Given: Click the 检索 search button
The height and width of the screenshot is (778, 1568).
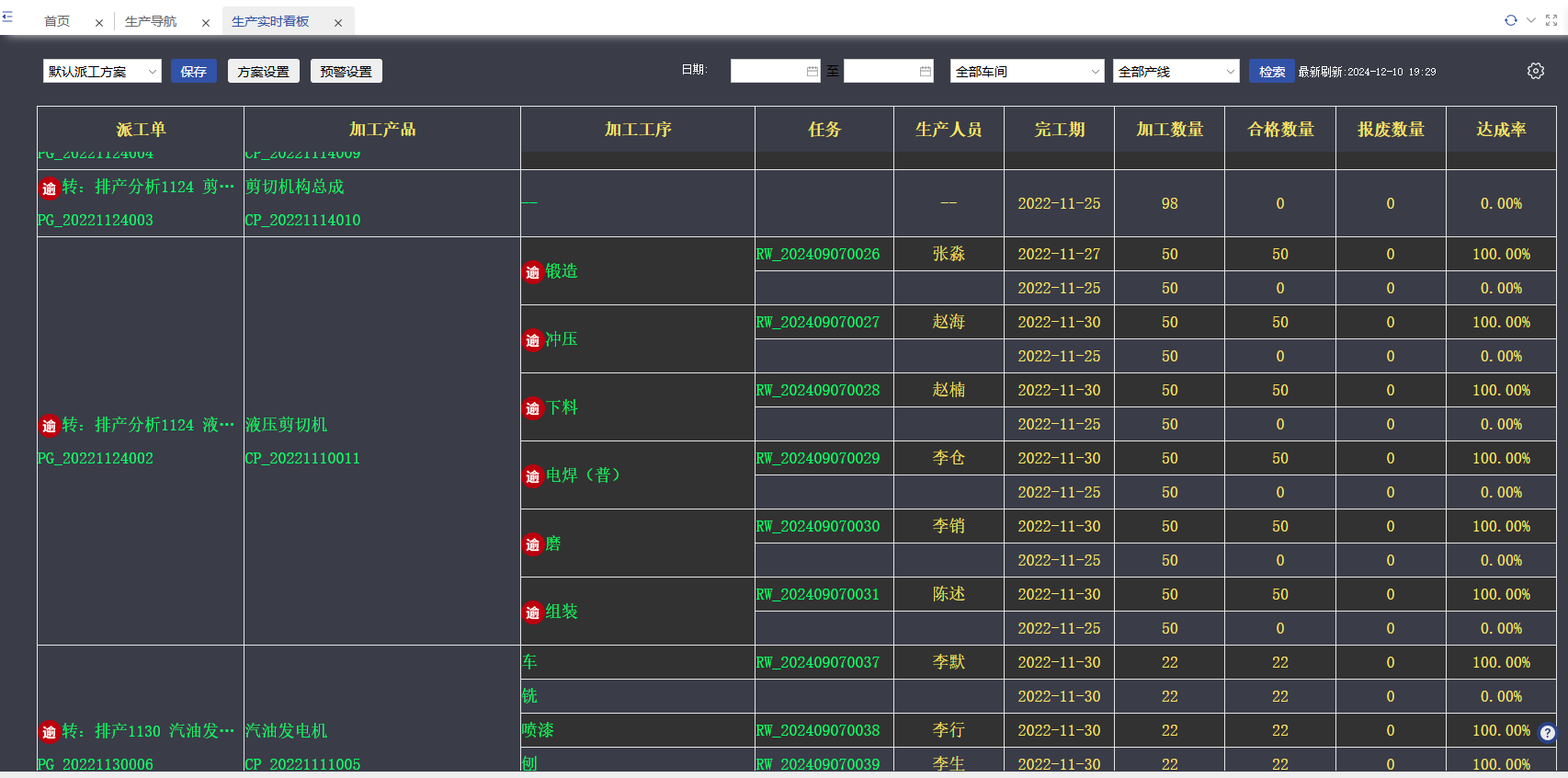Looking at the screenshot, I should click(1272, 71).
